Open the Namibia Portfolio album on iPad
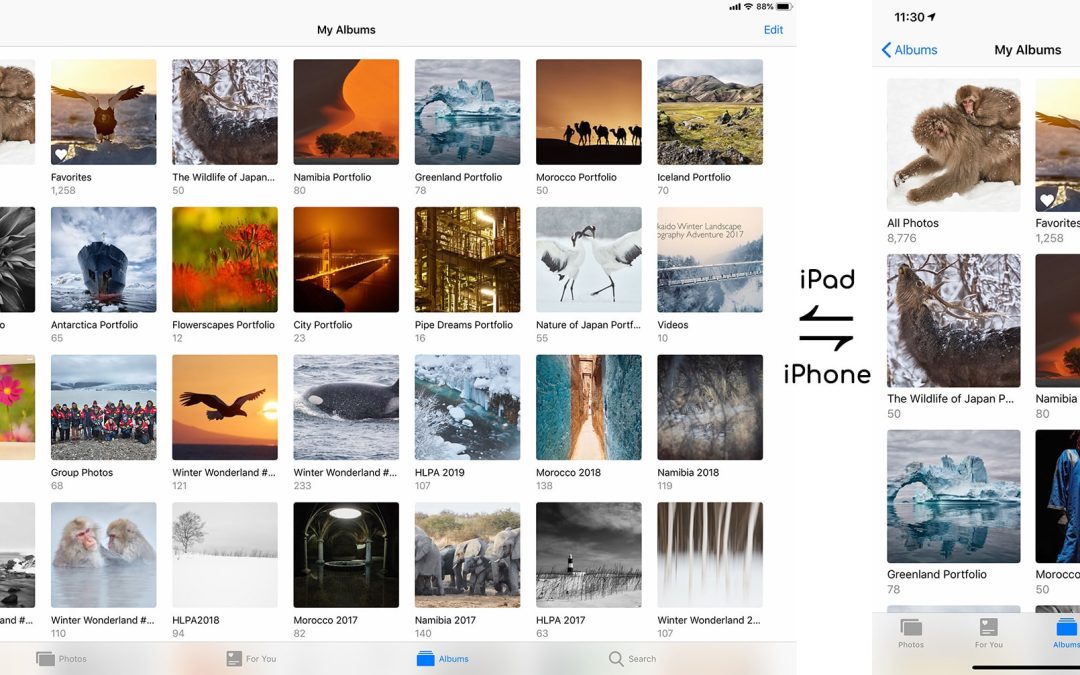The height and width of the screenshot is (675, 1080). click(346, 112)
